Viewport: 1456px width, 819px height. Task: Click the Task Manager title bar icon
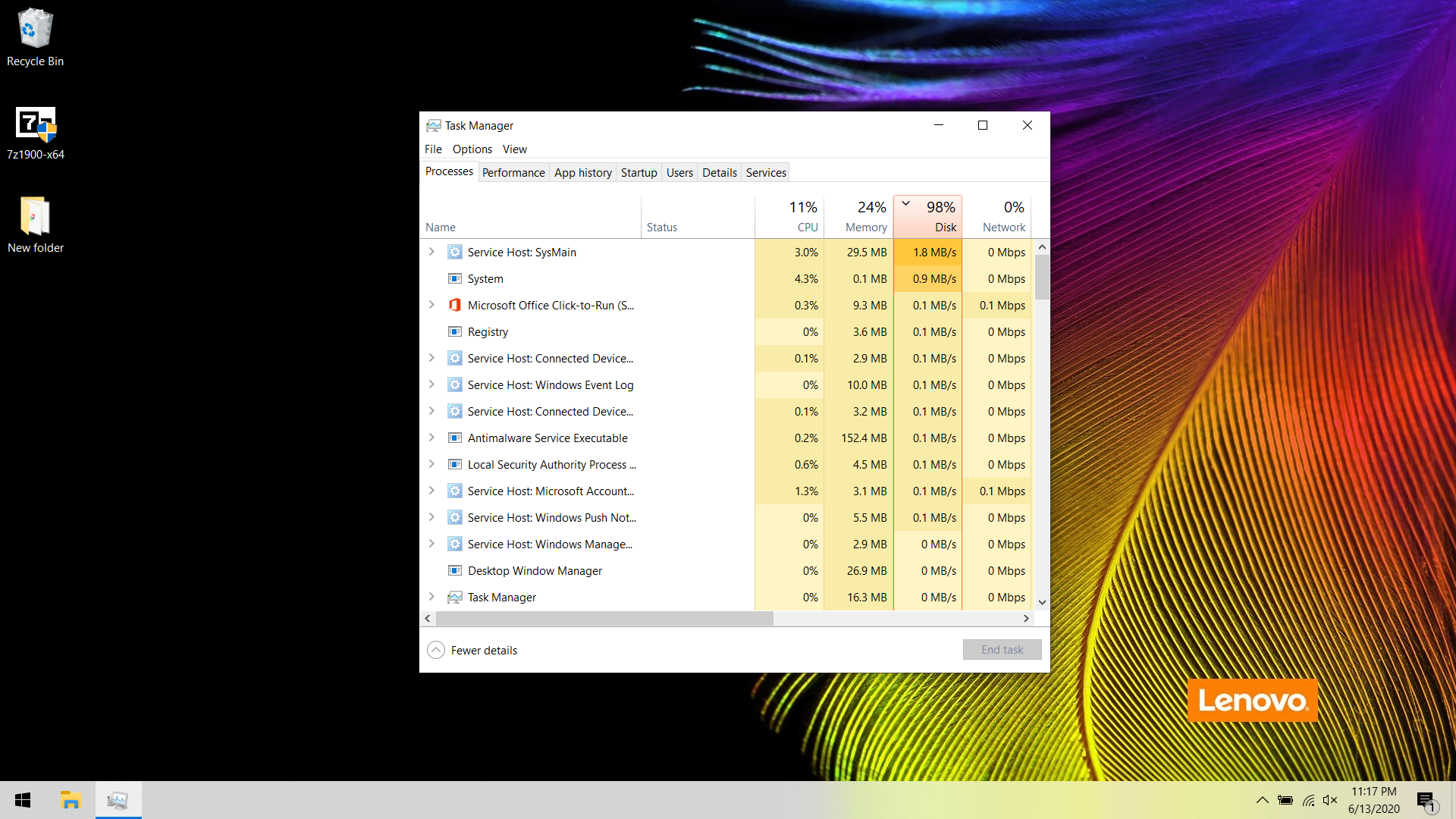coord(433,126)
